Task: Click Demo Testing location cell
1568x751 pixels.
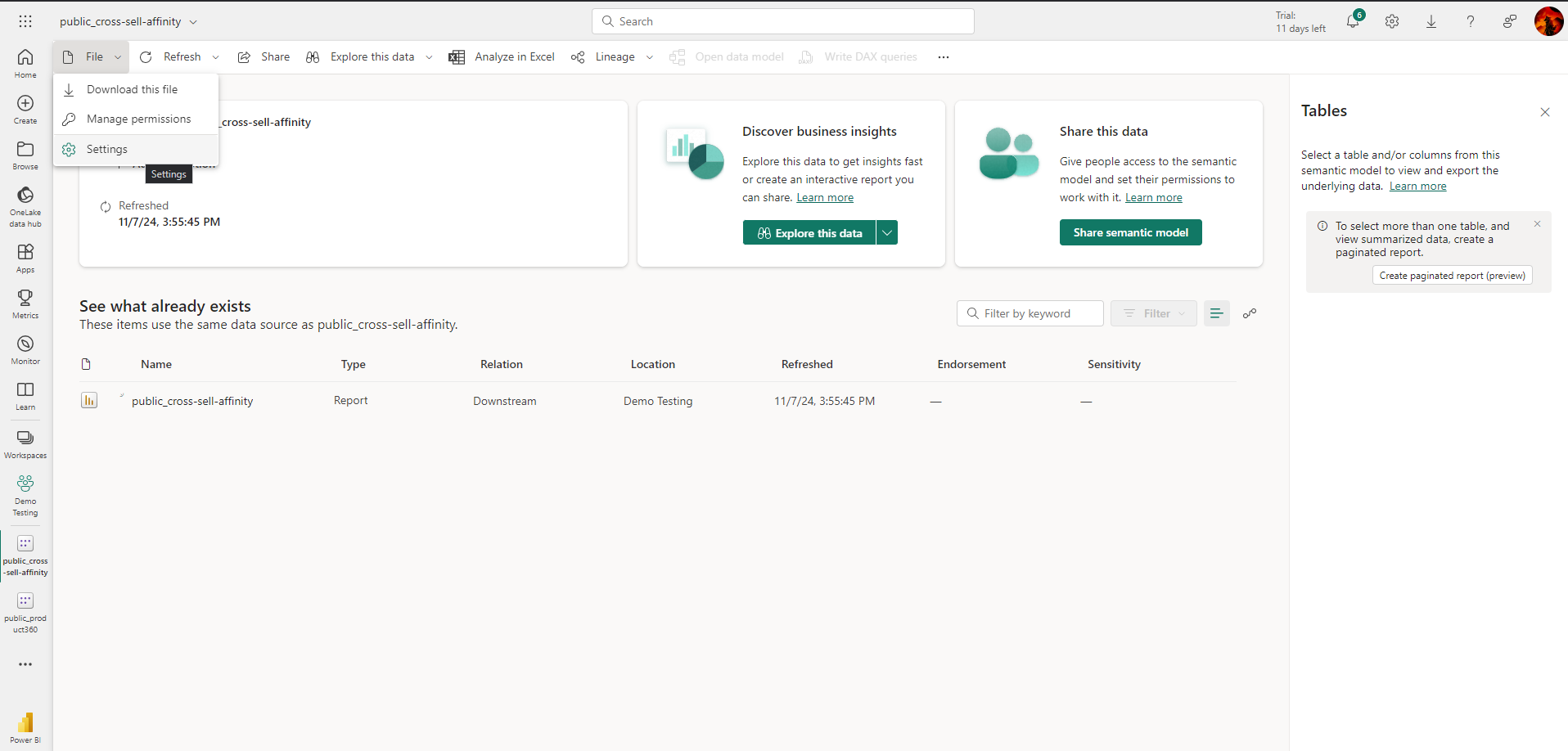Action: coord(658,401)
